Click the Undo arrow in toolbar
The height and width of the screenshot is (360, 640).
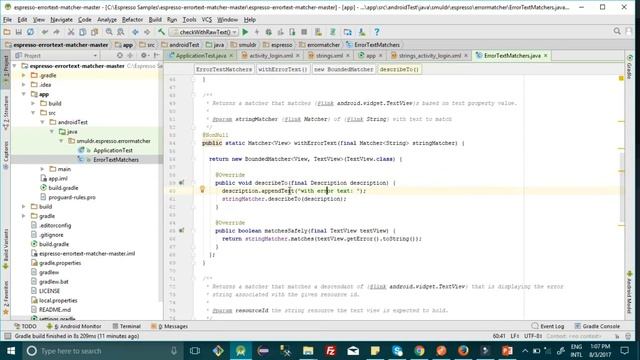(x=44, y=32)
